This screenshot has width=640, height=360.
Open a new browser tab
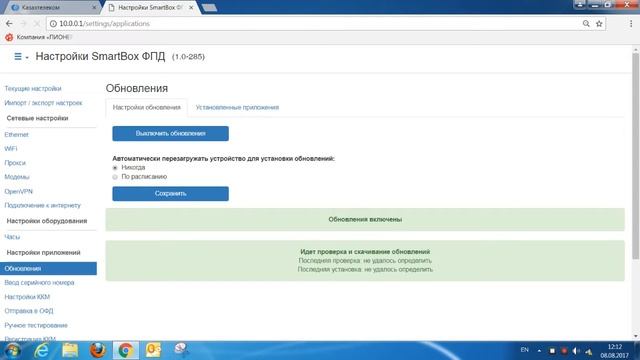click(x=209, y=7)
